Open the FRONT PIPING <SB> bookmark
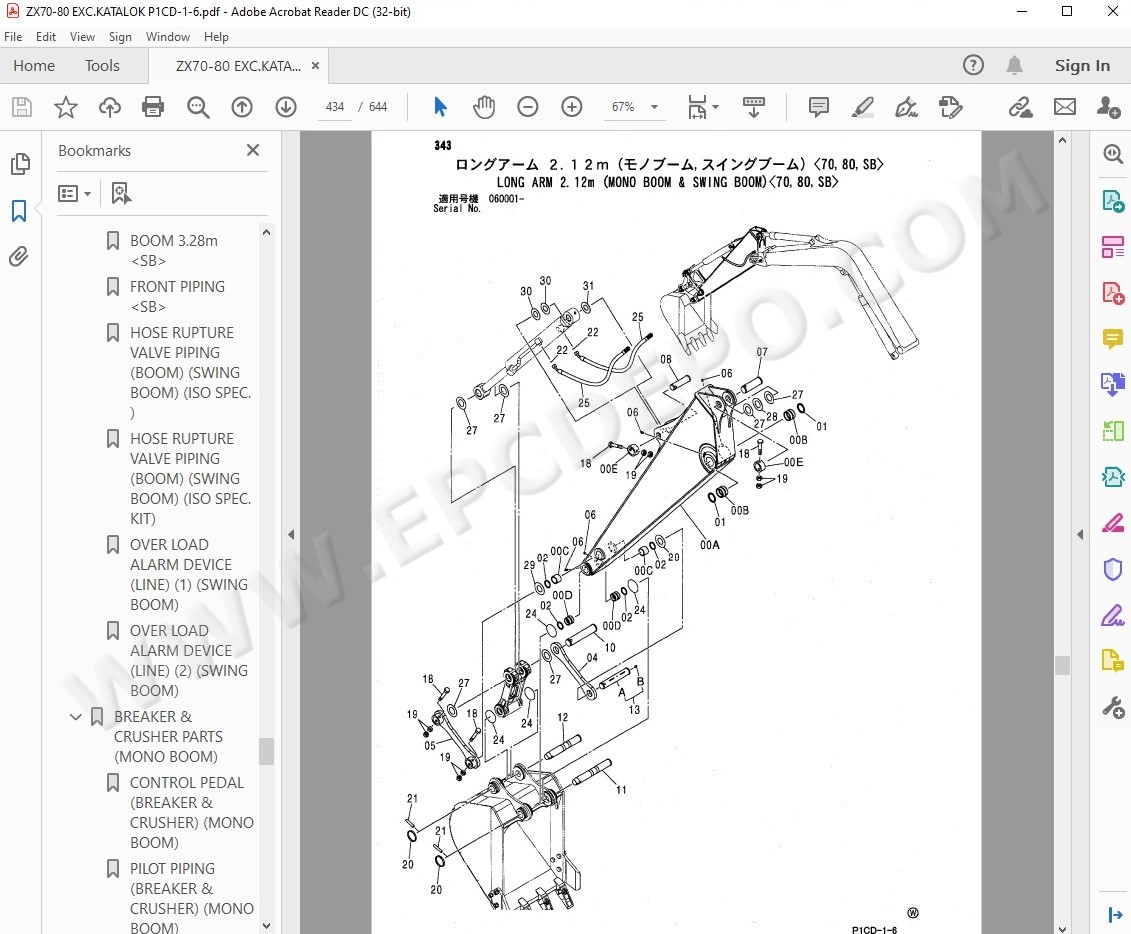The image size is (1131, 934). (177, 296)
